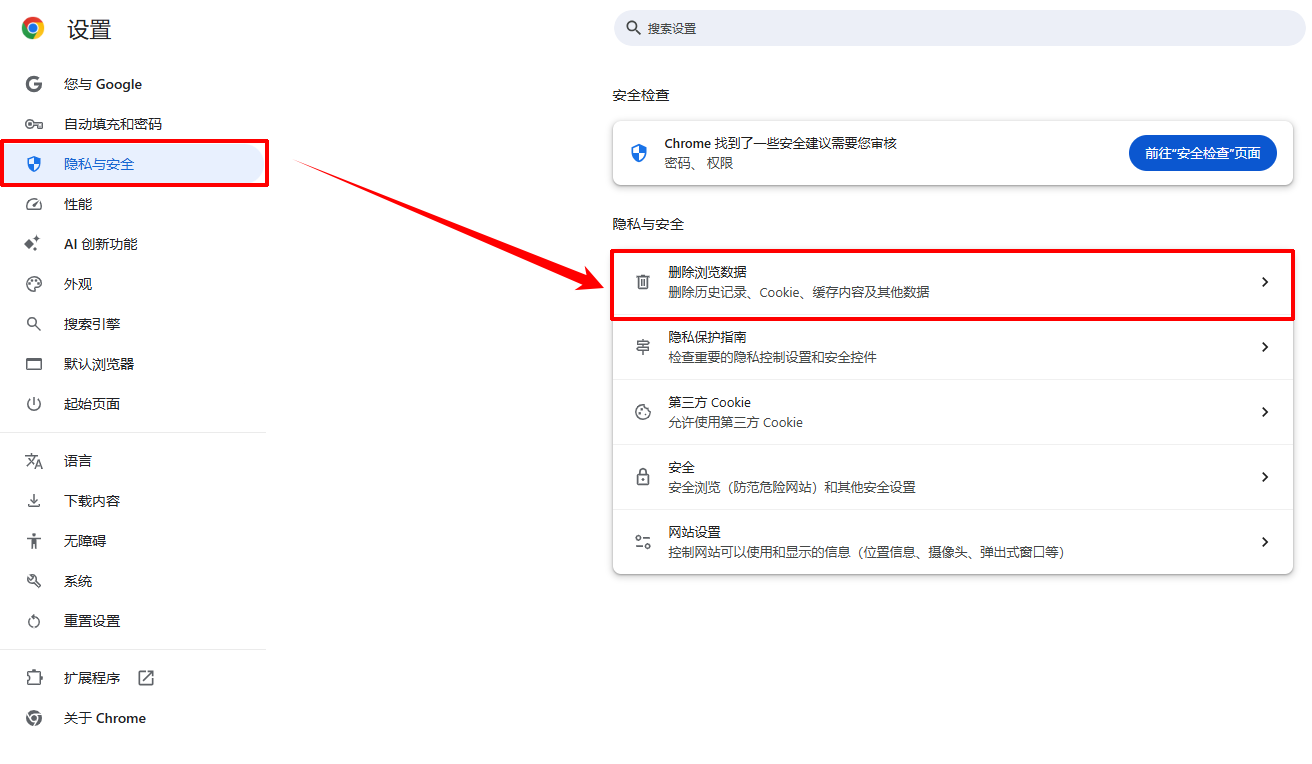Click the About Chrome icon

coord(34,718)
